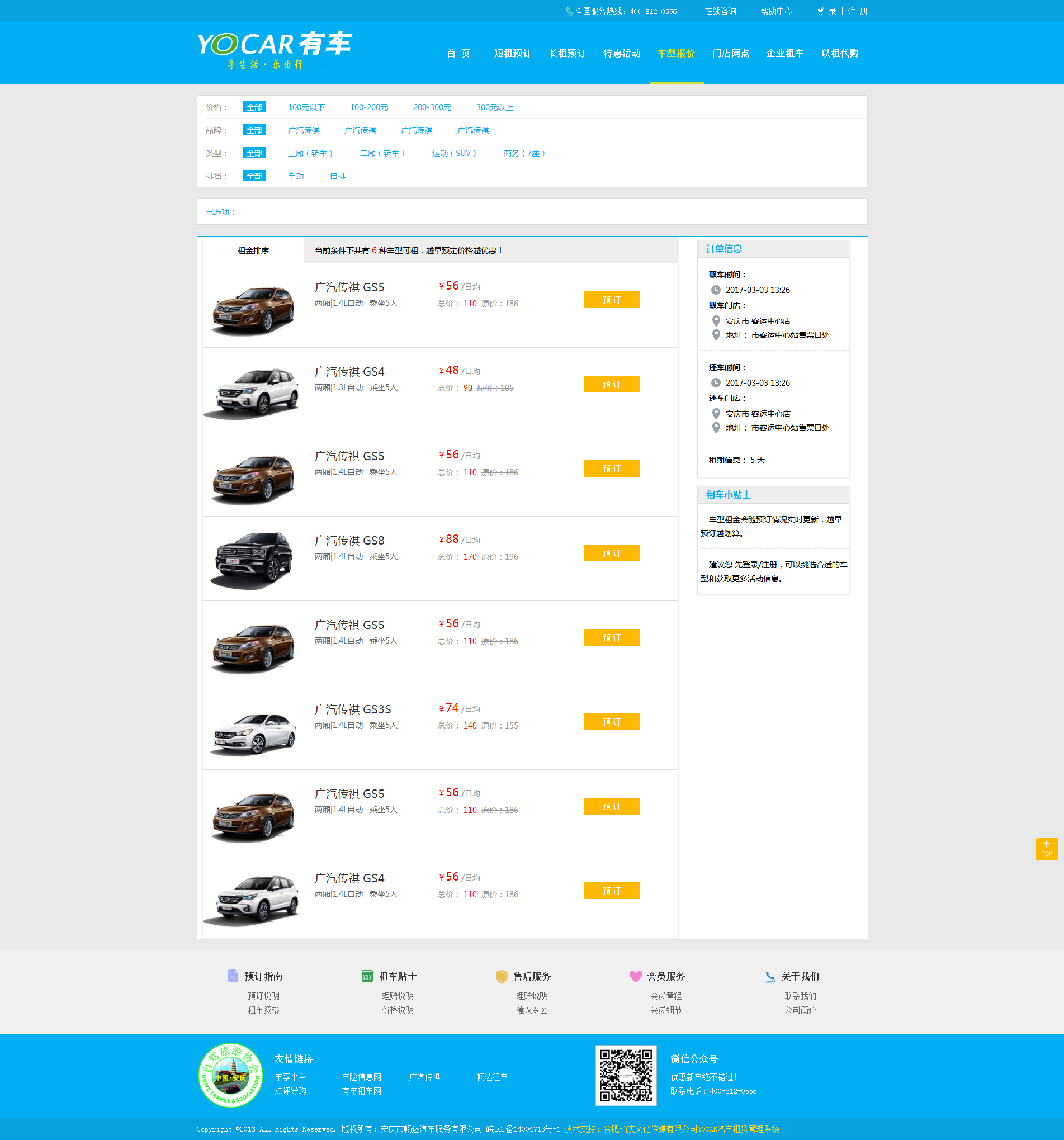Open the 畅达租车 friendly link

[x=491, y=1077]
